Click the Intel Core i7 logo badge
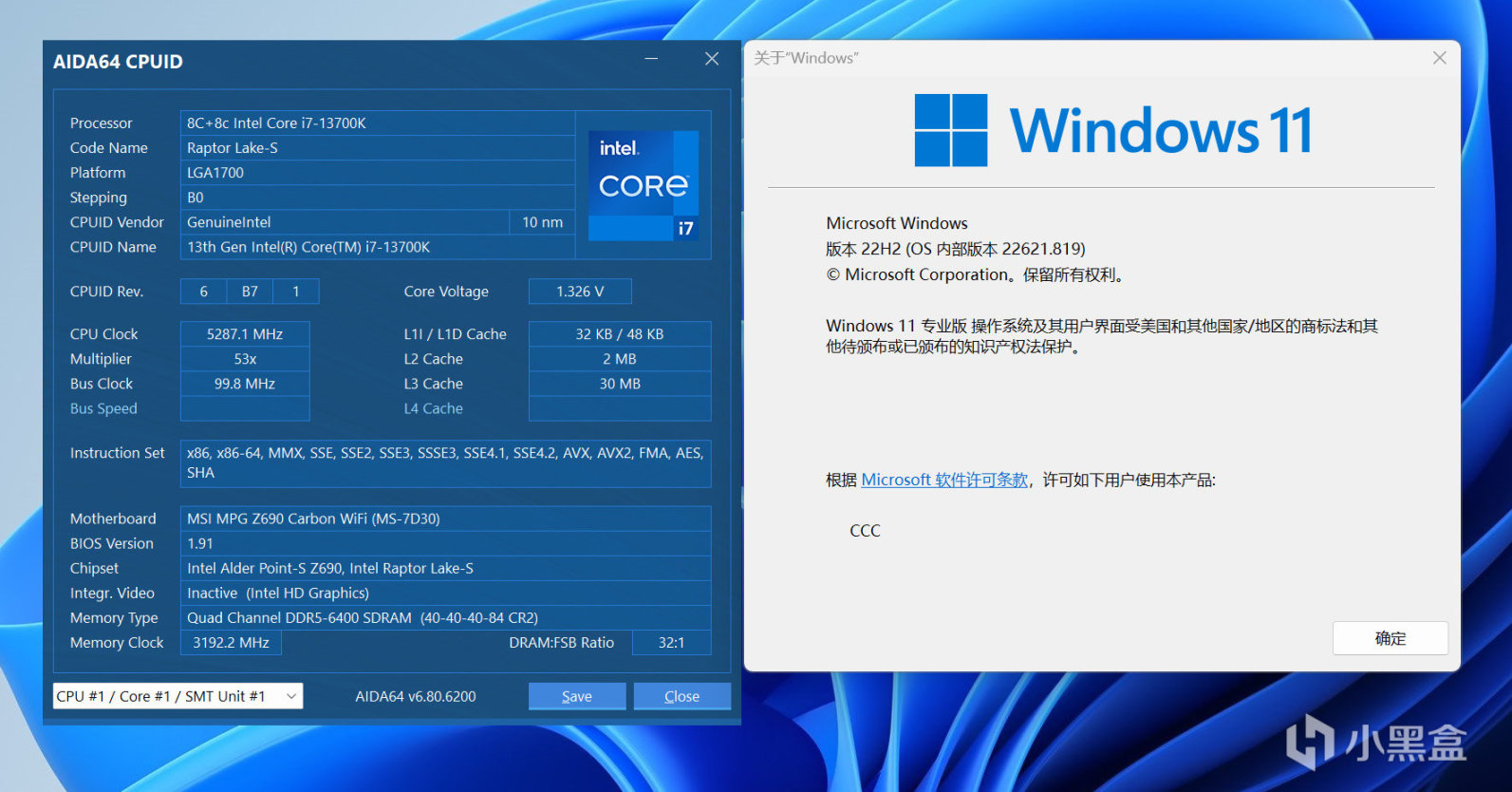Image resolution: width=1512 pixels, height=792 pixels. point(644,185)
